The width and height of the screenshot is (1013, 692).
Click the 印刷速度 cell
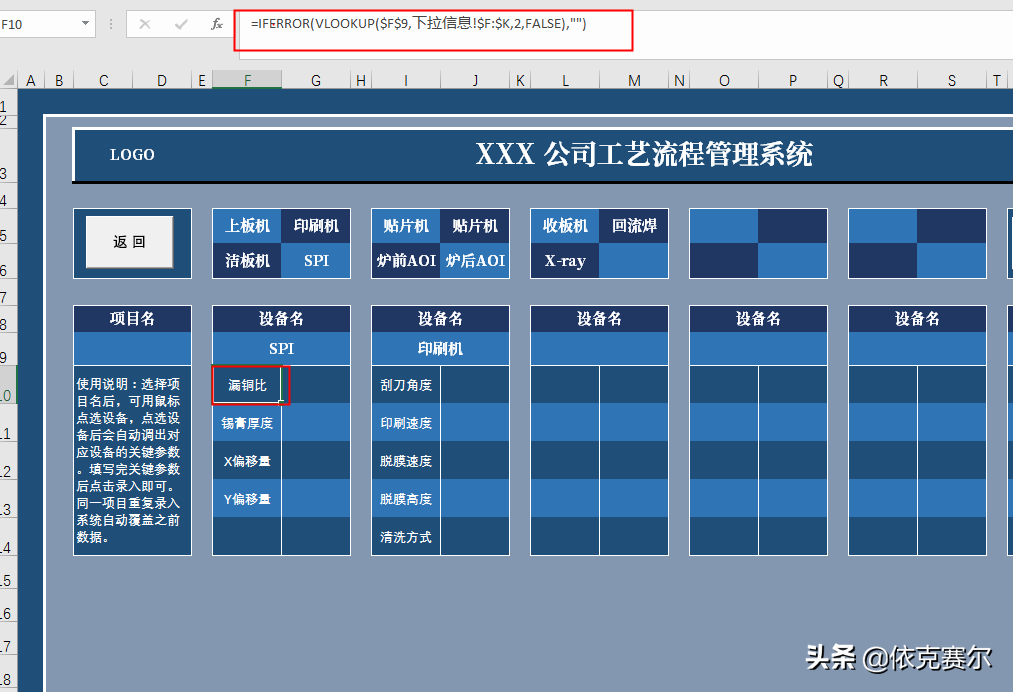coord(406,423)
